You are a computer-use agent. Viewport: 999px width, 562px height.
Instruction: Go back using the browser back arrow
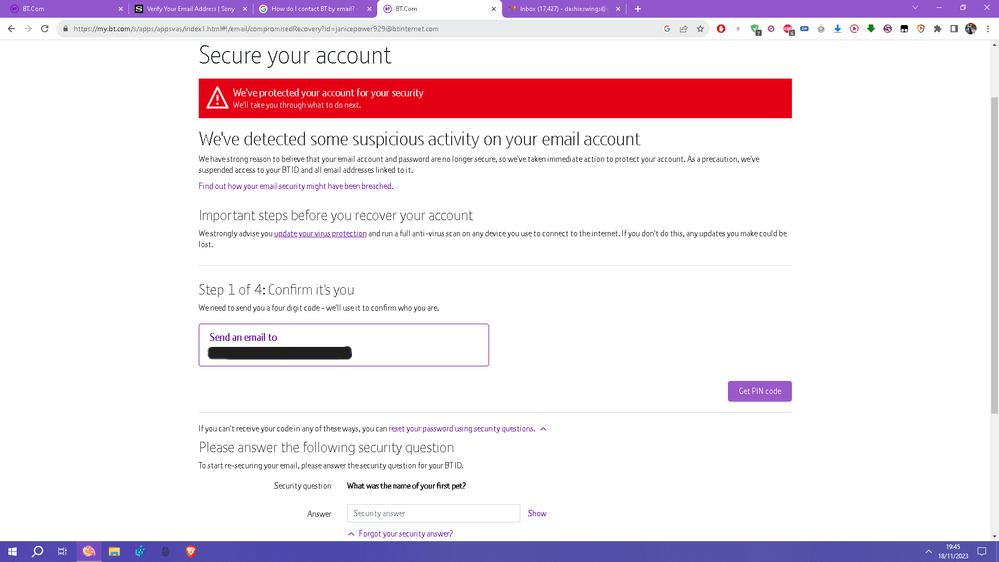tap(11, 29)
